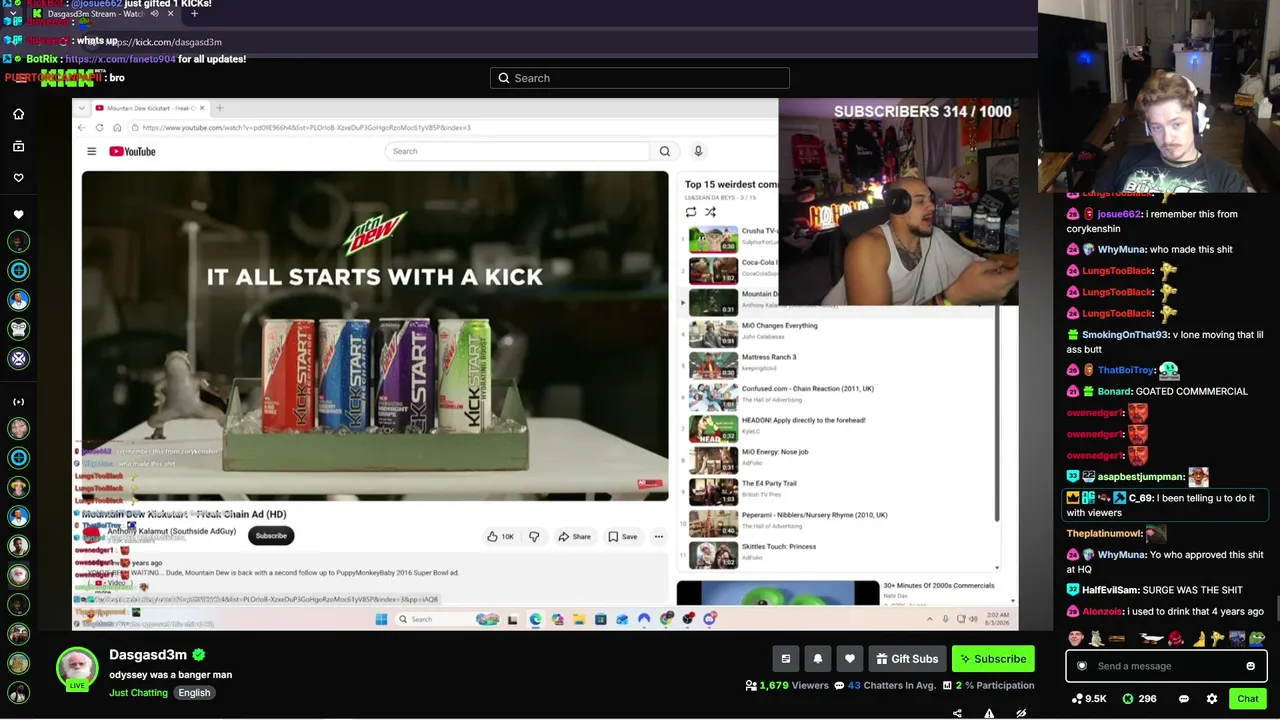The image size is (1280, 720).
Task: Click the YouTube Save button
Action: coord(622,537)
